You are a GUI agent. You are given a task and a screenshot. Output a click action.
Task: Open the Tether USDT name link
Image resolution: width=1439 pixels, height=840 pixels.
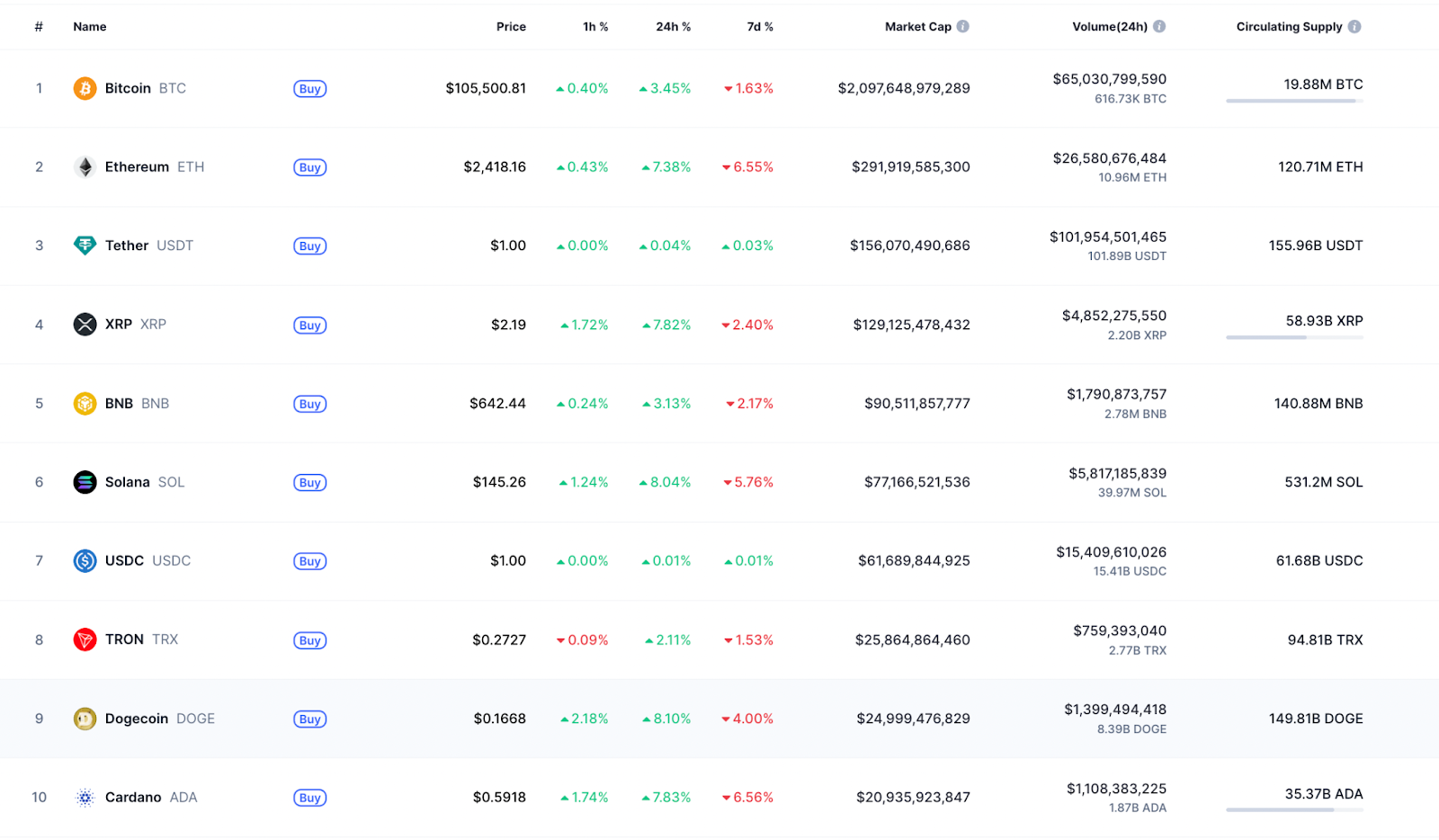click(149, 246)
